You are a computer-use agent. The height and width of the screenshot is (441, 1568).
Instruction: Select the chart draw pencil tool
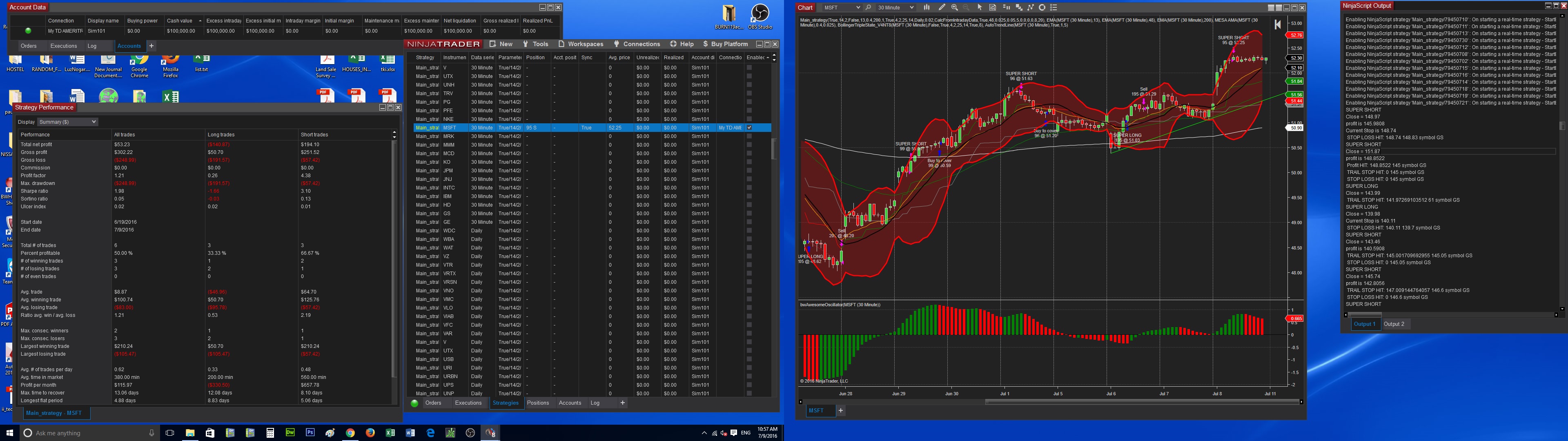pos(942,7)
